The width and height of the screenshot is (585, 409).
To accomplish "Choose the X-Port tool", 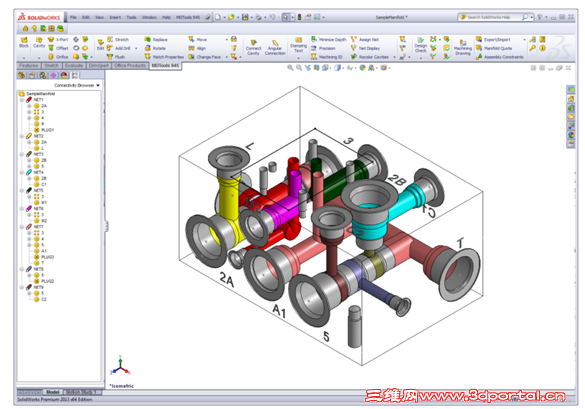I will [58, 40].
